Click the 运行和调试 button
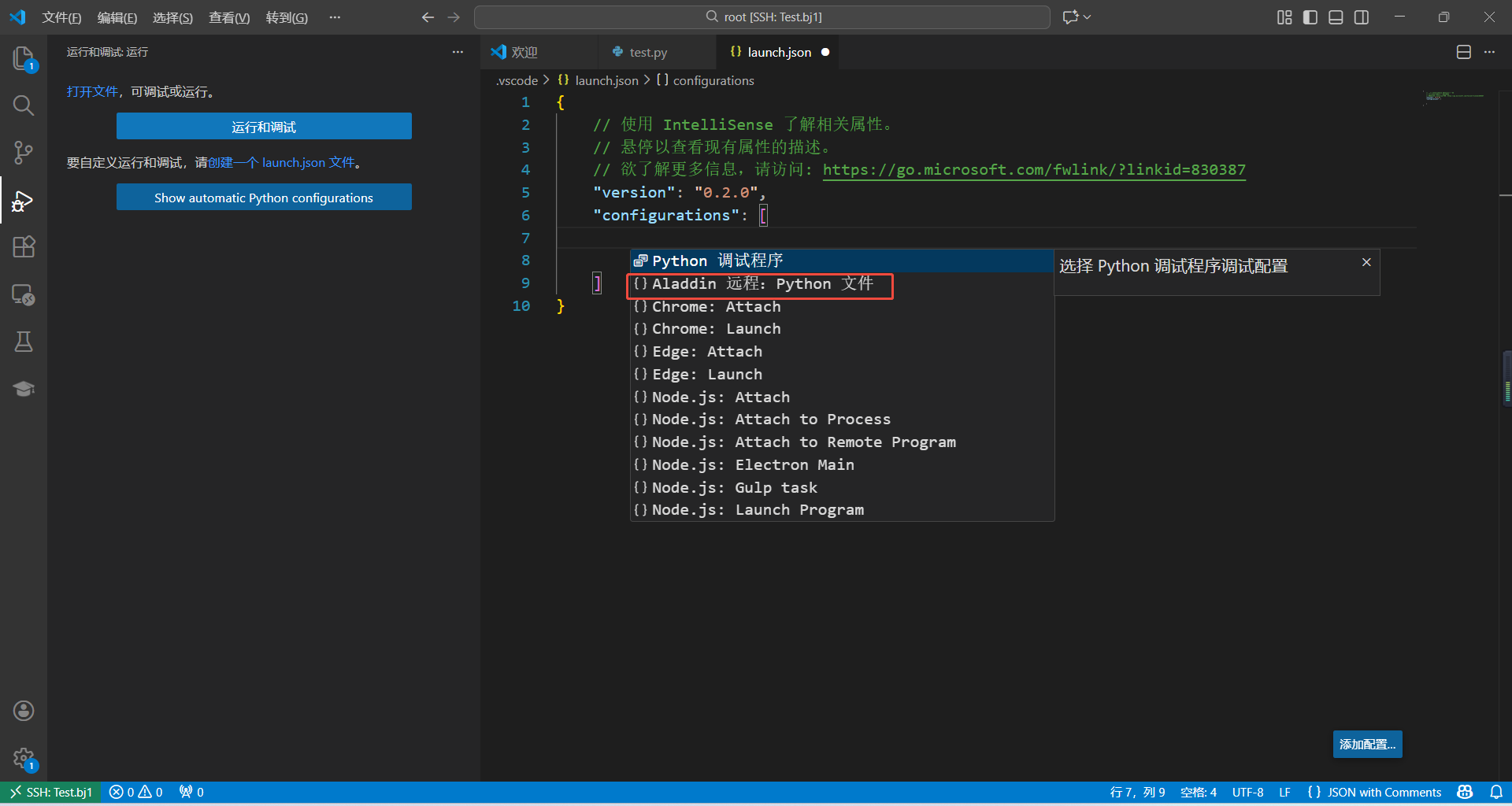Viewport: 1512px width, 806px height. click(x=264, y=127)
